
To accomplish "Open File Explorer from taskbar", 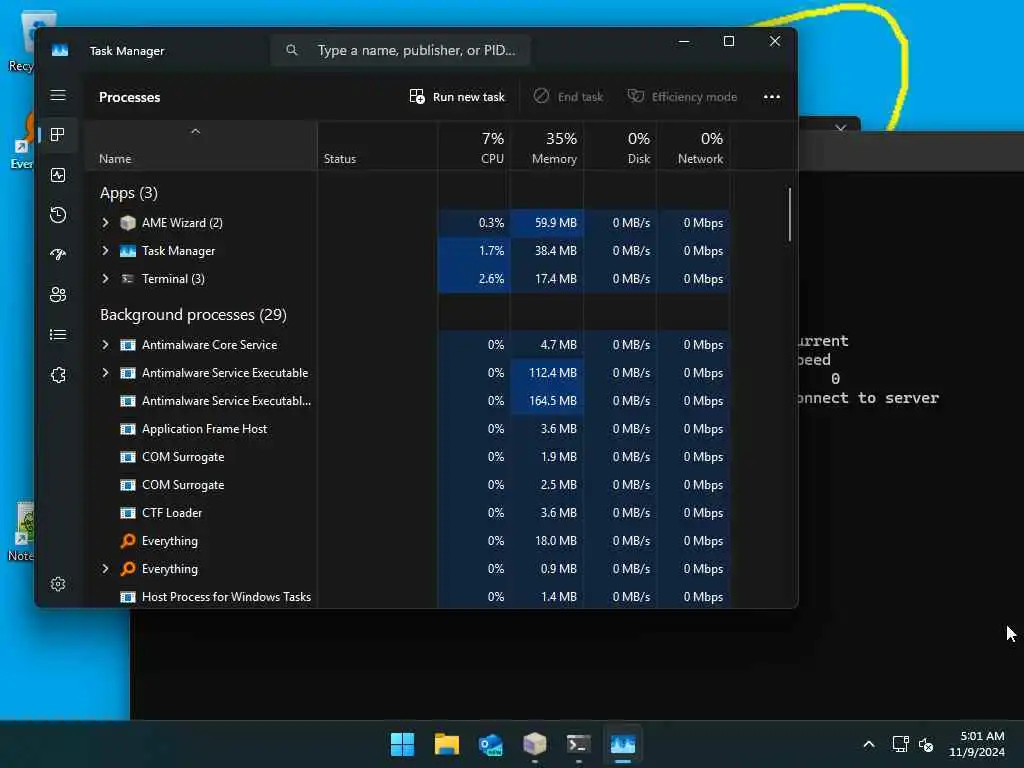I will (x=447, y=744).
